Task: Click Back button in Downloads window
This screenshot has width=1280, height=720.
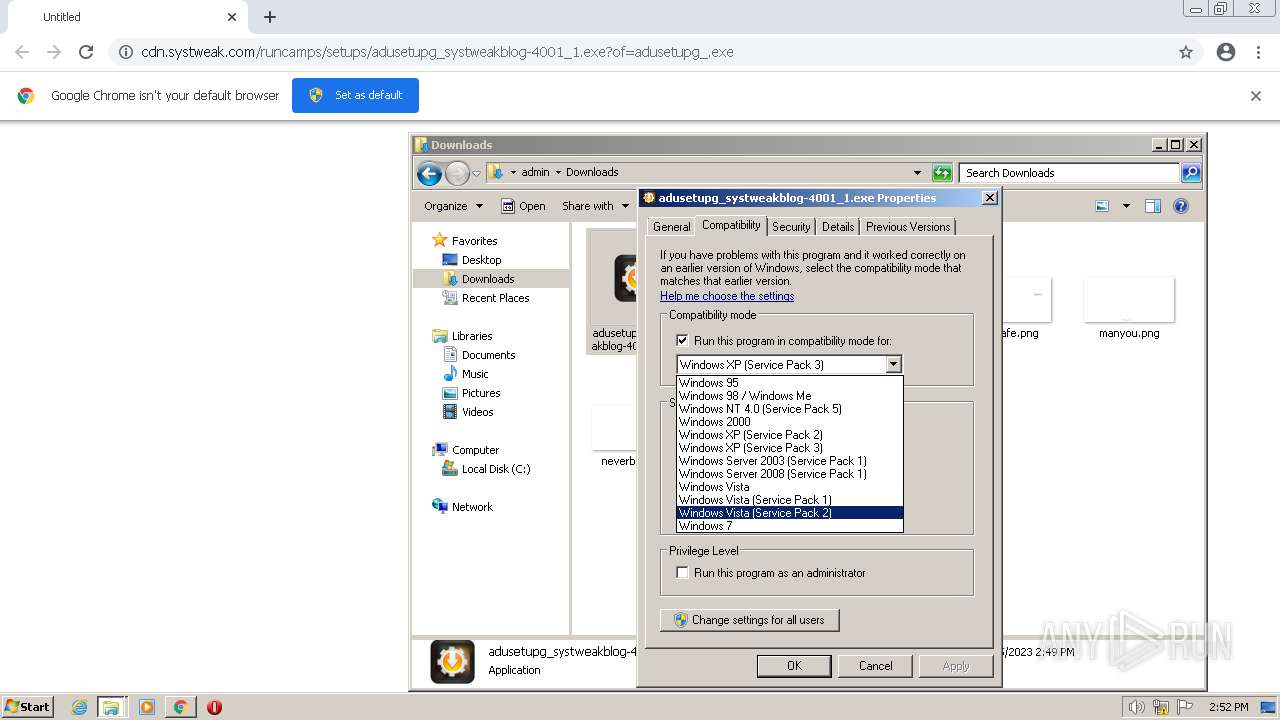Action: click(x=429, y=173)
